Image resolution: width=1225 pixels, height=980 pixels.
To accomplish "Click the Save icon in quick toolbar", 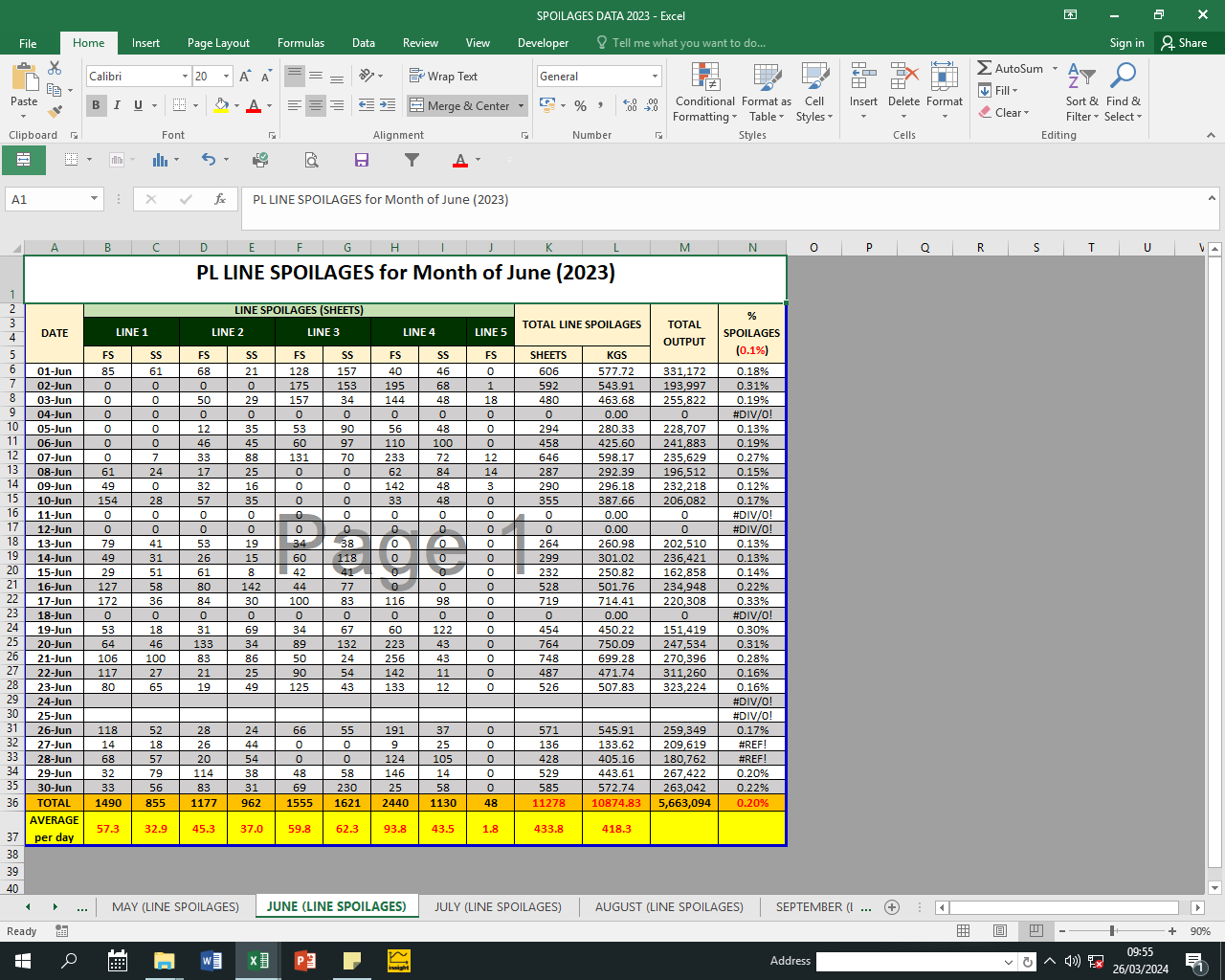I will pos(362,160).
